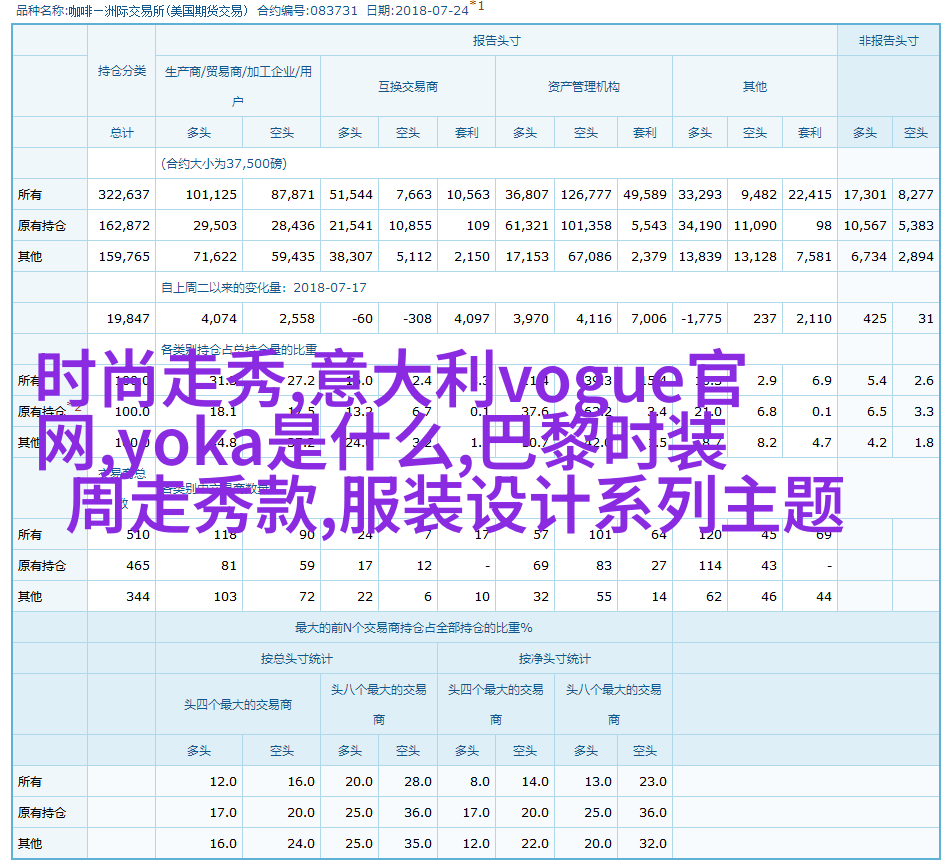Click the value 28,436
This screenshot has height=867, width=950.
293,225
